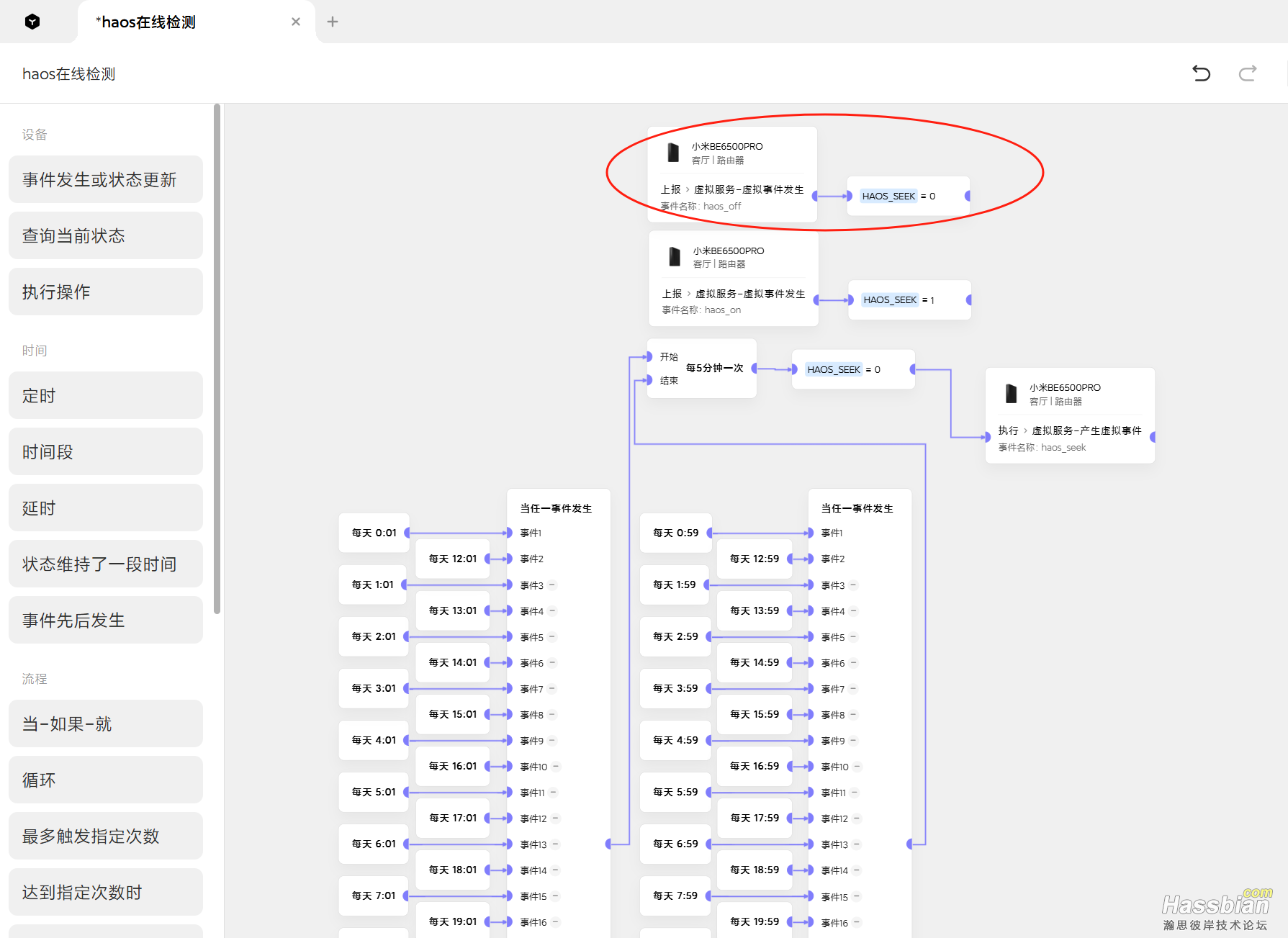Add 达到指定次数时 block
The image size is (1288, 938).
106,892
